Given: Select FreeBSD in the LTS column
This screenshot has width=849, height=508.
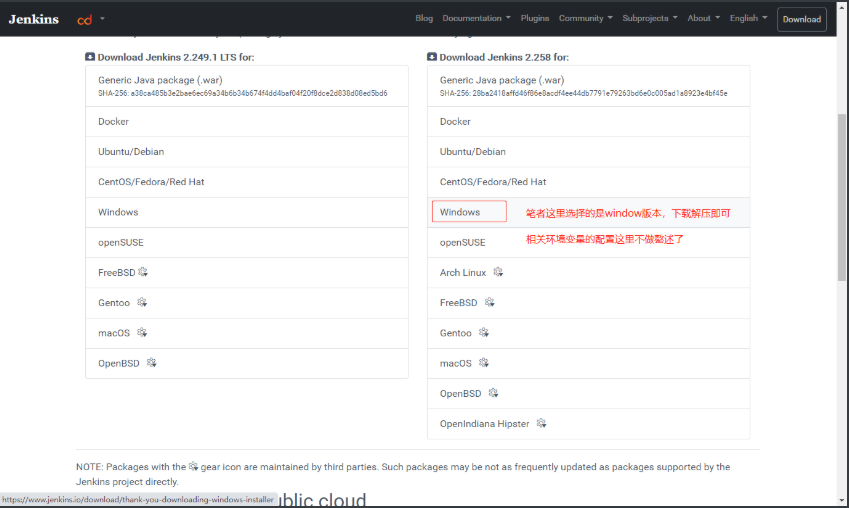Looking at the screenshot, I should [247, 273].
